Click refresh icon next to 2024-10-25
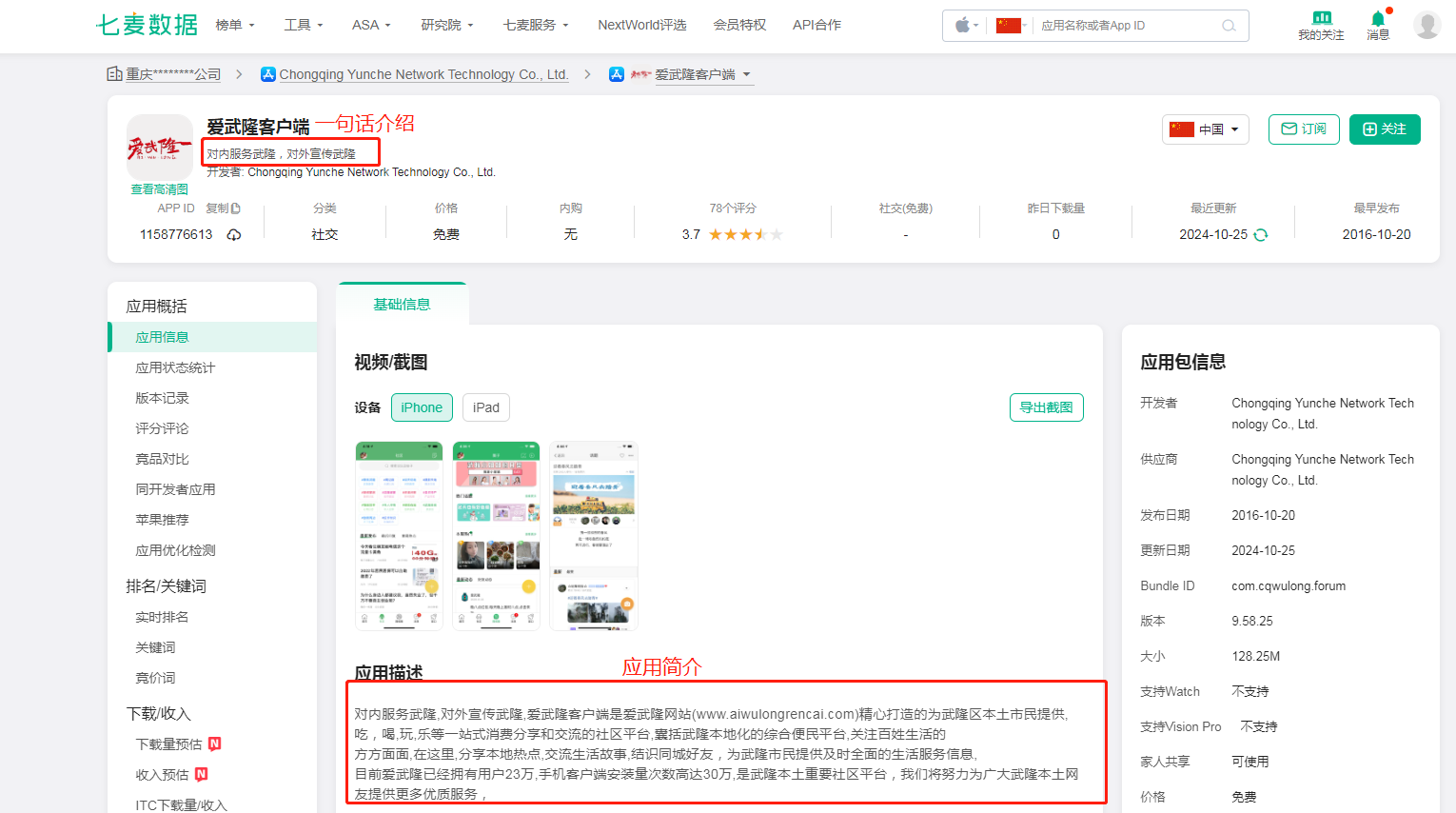Screen dimensions: 1456x813 pos(1261,235)
